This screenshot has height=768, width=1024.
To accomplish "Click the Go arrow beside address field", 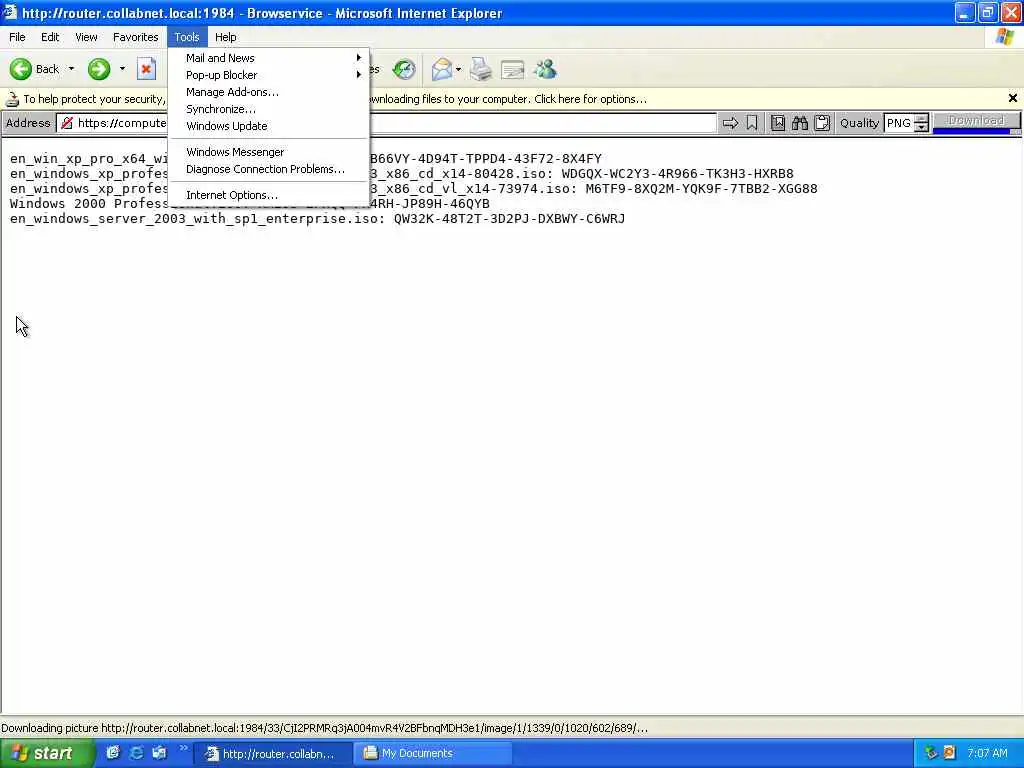I will (730, 123).
